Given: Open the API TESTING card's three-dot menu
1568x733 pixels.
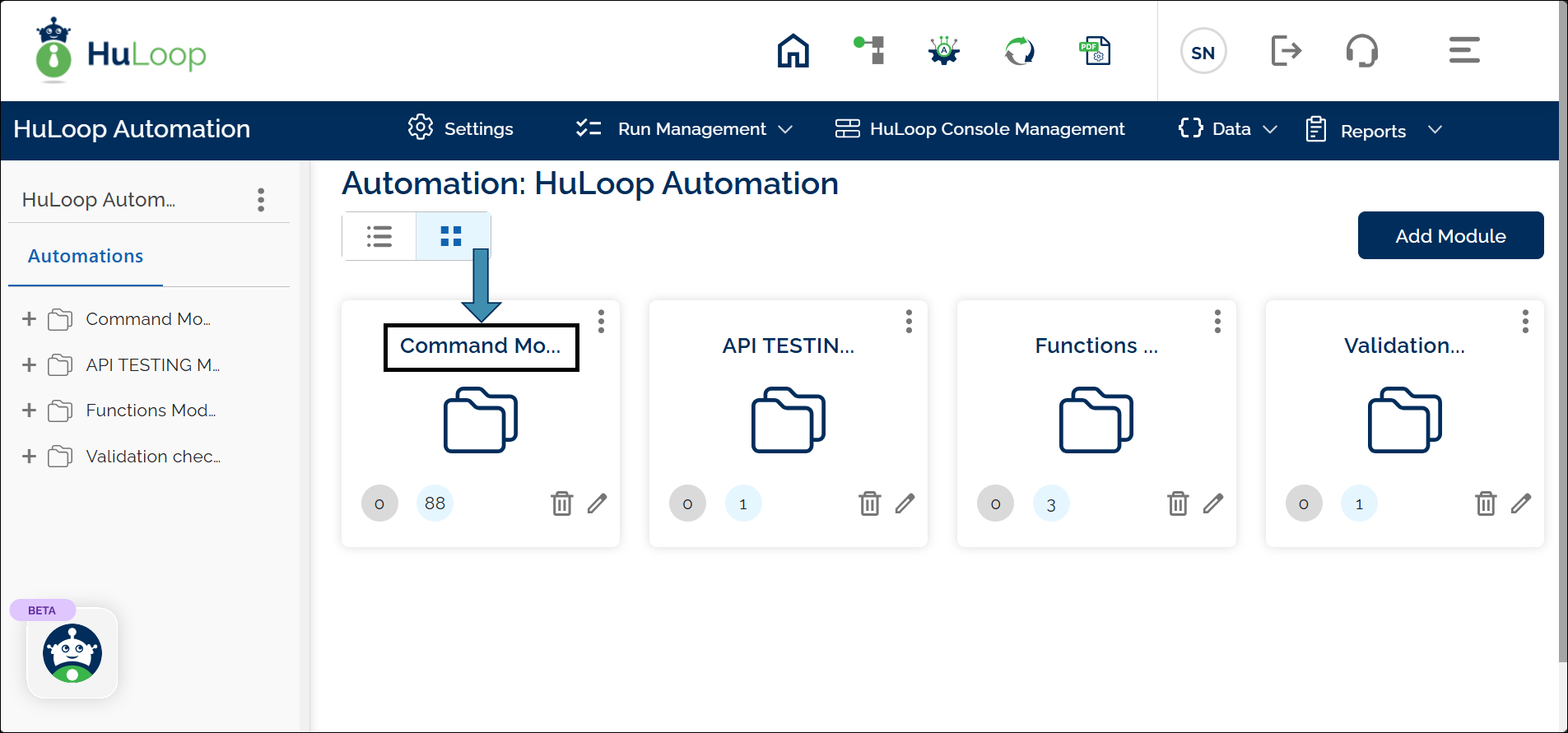Looking at the screenshot, I should click(x=909, y=322).
